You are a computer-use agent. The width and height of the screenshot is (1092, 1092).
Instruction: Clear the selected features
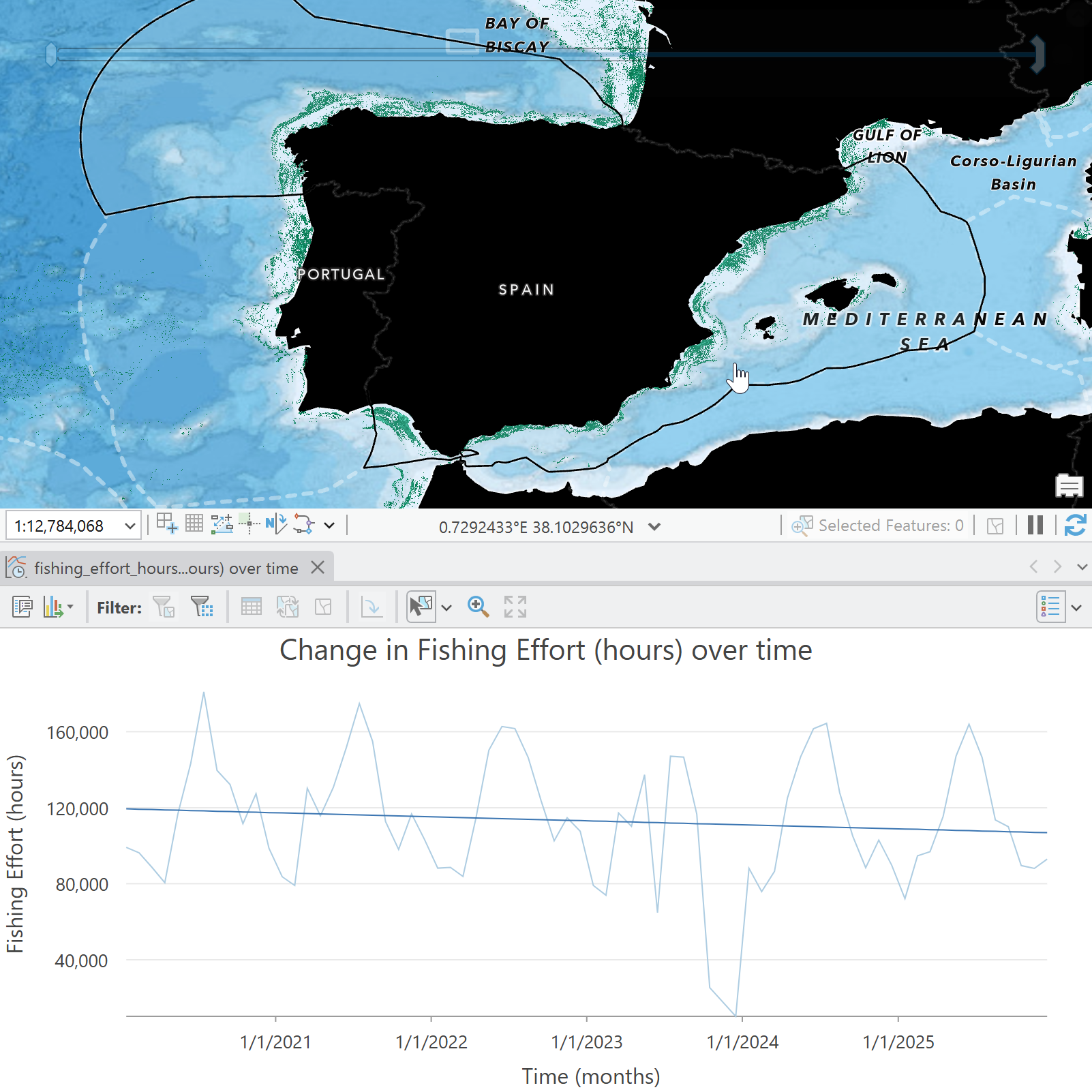pyautogui.click(x=995, y=526)
